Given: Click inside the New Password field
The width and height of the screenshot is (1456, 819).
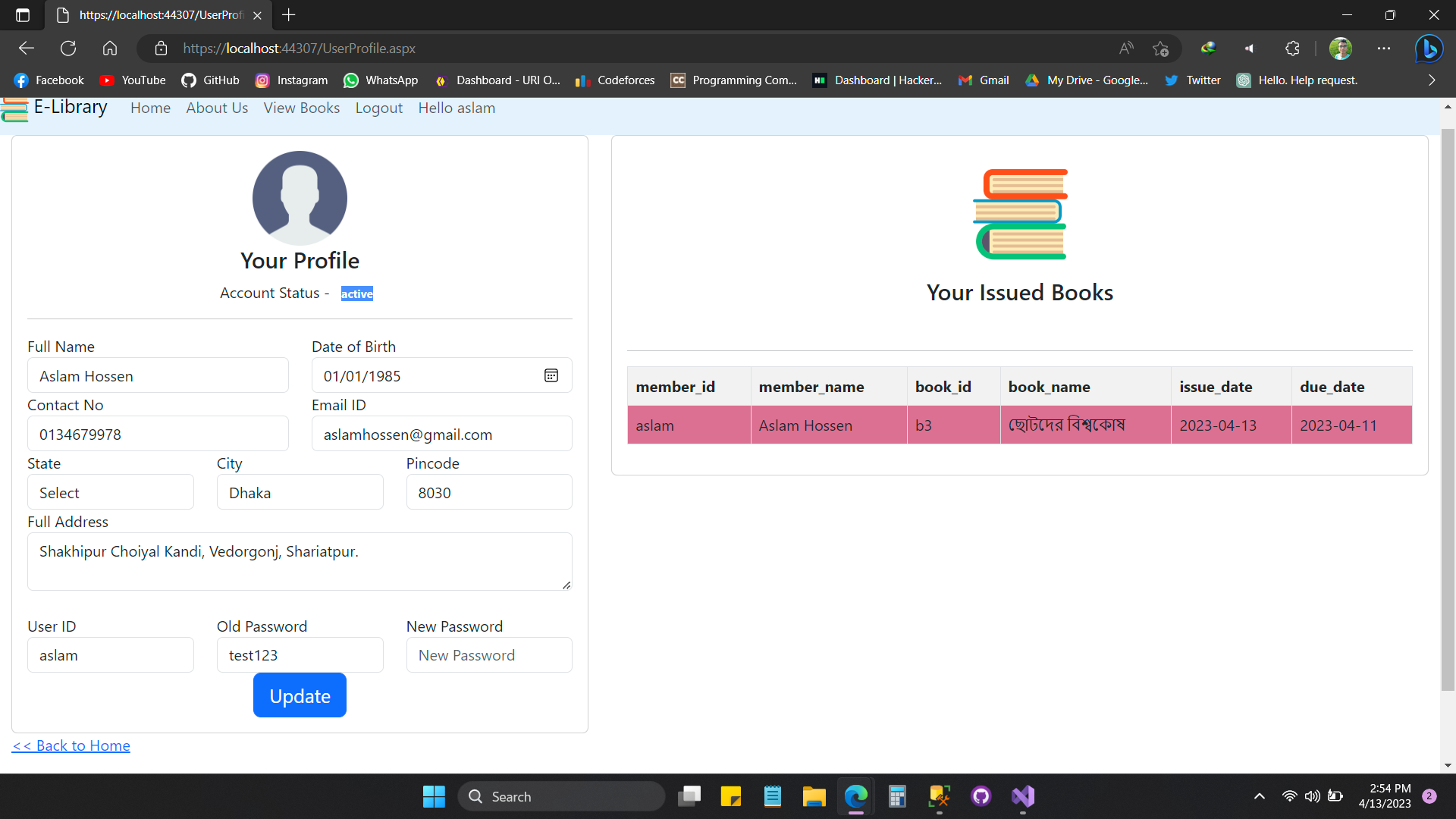Looking at the screenshot, I should [x=489, y=654].
